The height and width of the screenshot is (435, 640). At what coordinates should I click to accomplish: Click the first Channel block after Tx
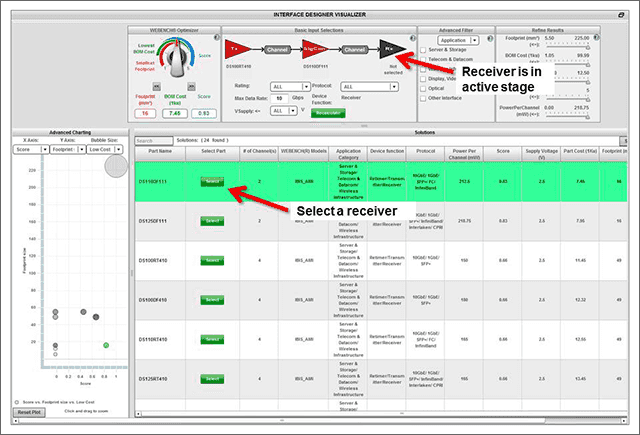click(274, 48)
